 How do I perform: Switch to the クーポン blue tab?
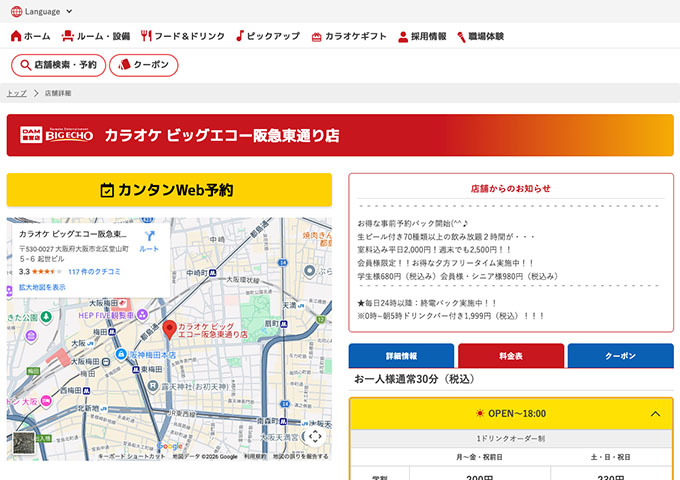click(621, 356)
